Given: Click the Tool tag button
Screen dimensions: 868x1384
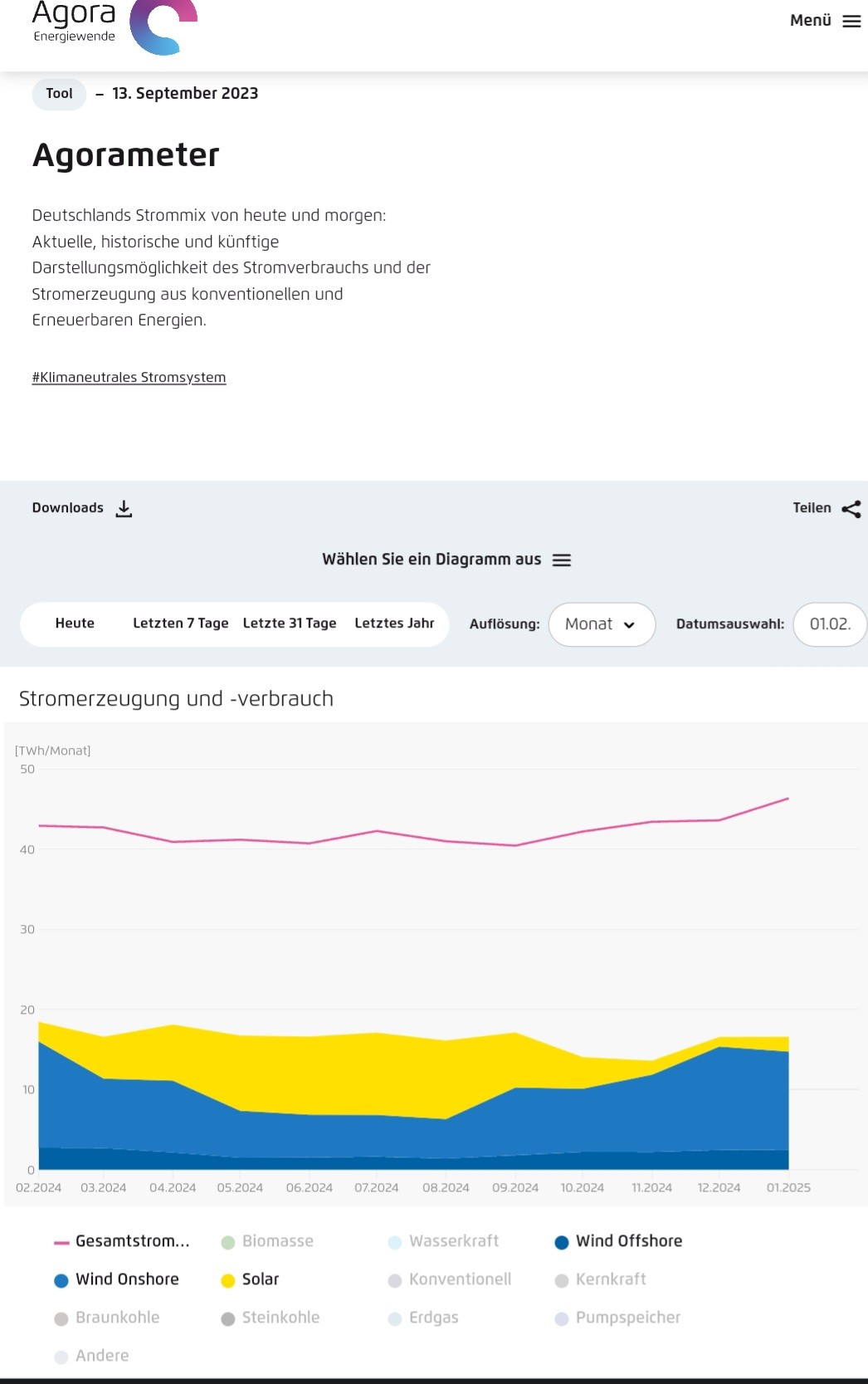Looking at the screenshot, I should tap(59, 94).
